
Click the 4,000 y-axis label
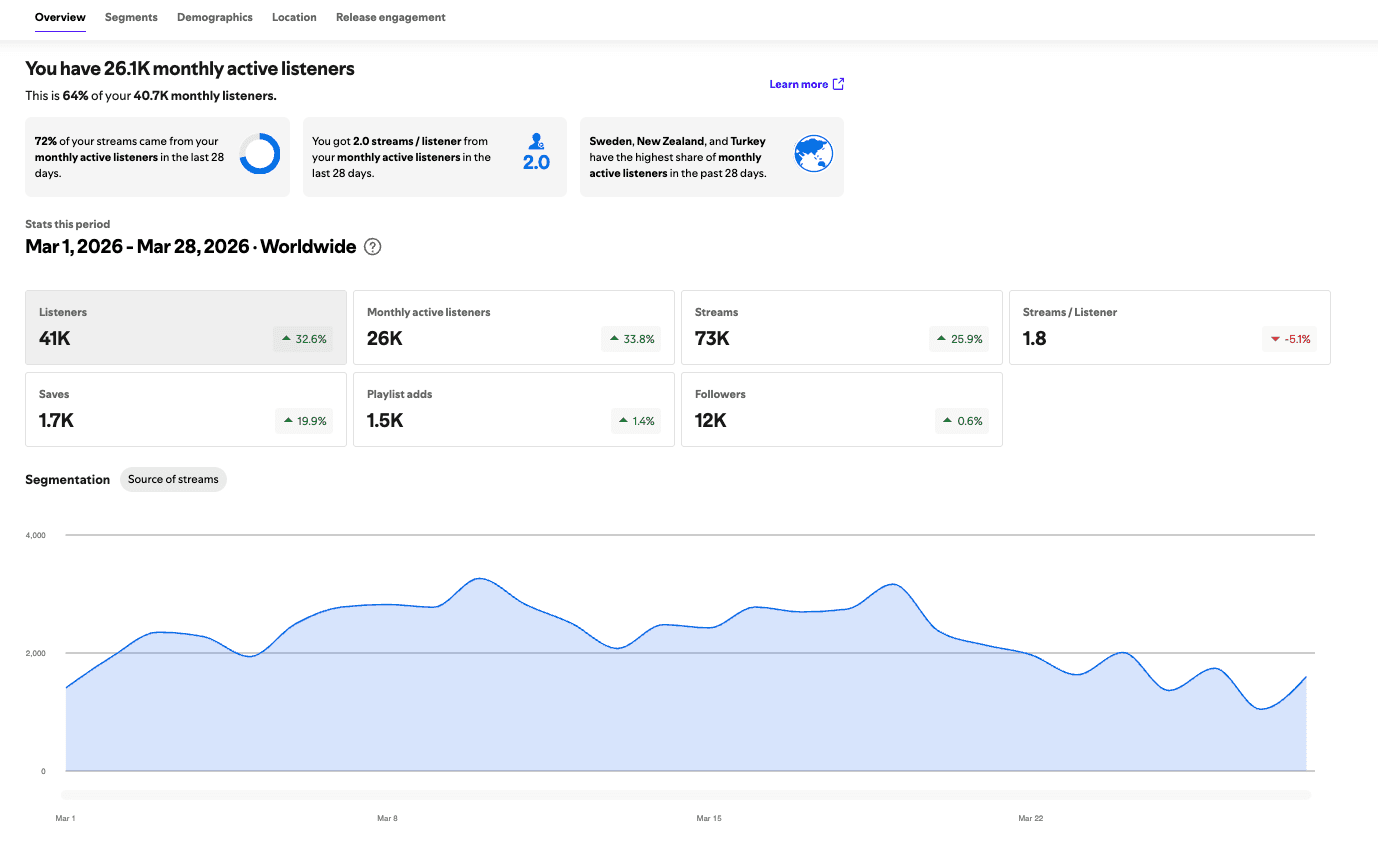tap(36, 535)
